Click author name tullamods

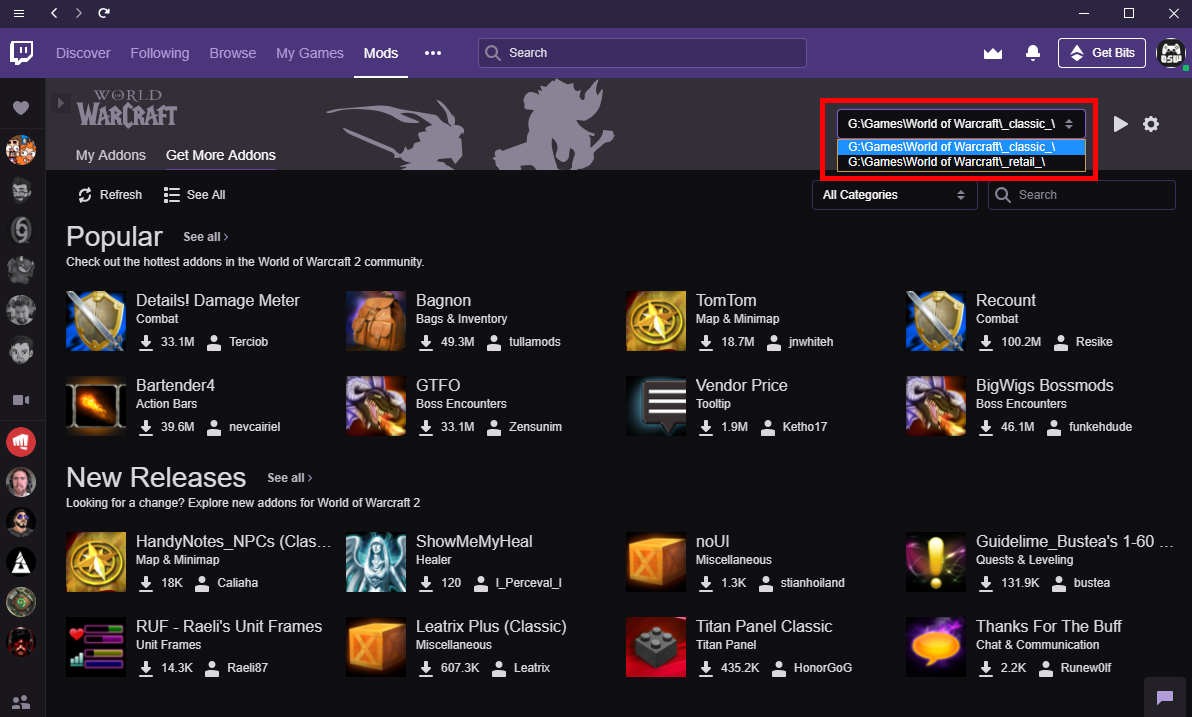(535, 342)
